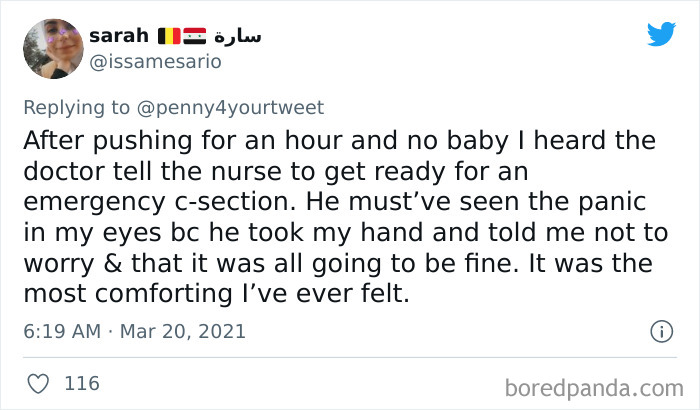The image size is (700, 410).
Task: Click the Twitter bird logo
Action: pos(661,35)
